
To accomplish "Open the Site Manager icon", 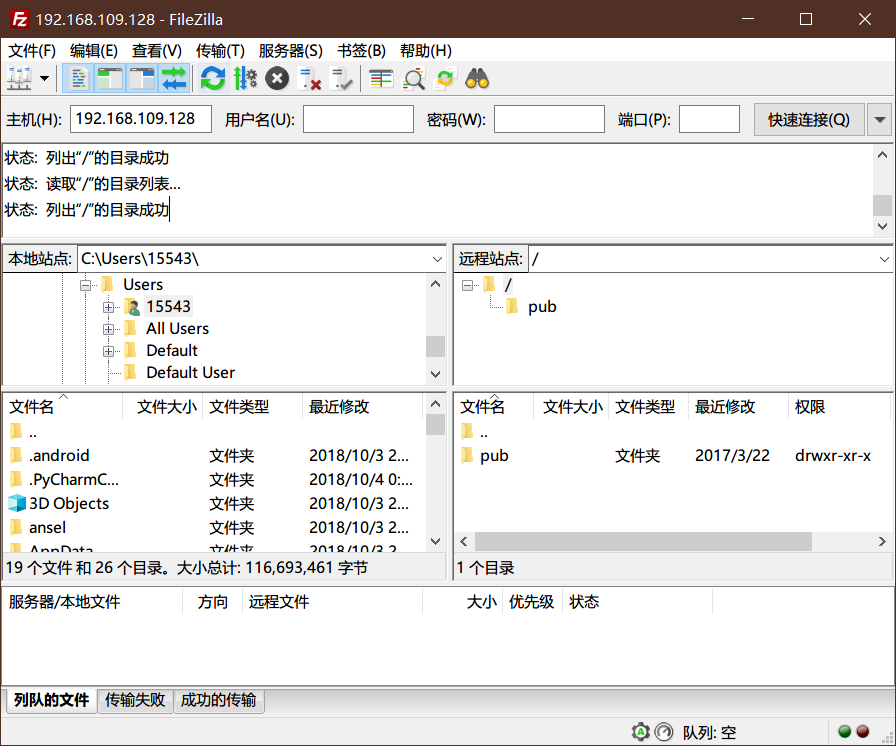I will point(19,79).
